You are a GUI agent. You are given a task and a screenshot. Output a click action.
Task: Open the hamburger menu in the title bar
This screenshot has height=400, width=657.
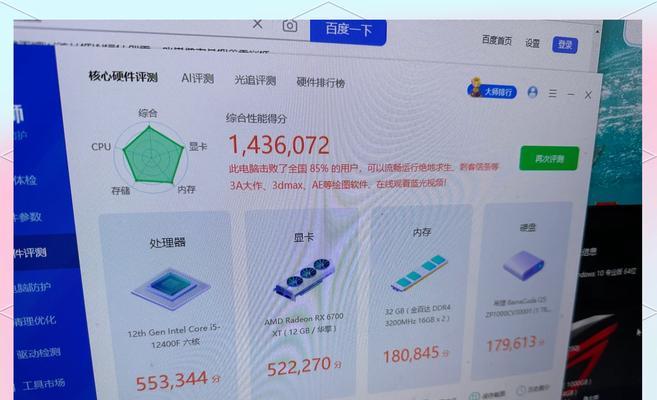tap(553, 93)
